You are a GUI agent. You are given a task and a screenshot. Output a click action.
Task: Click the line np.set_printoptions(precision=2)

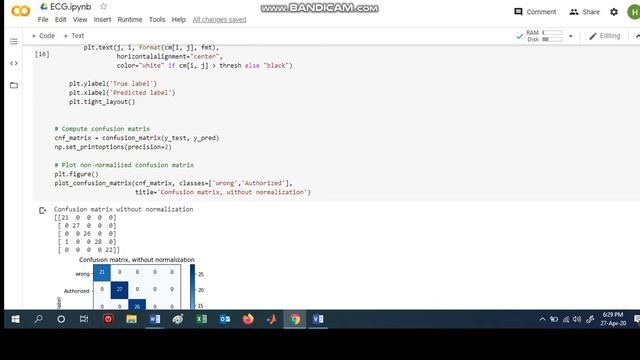click(x=113, y=147)
